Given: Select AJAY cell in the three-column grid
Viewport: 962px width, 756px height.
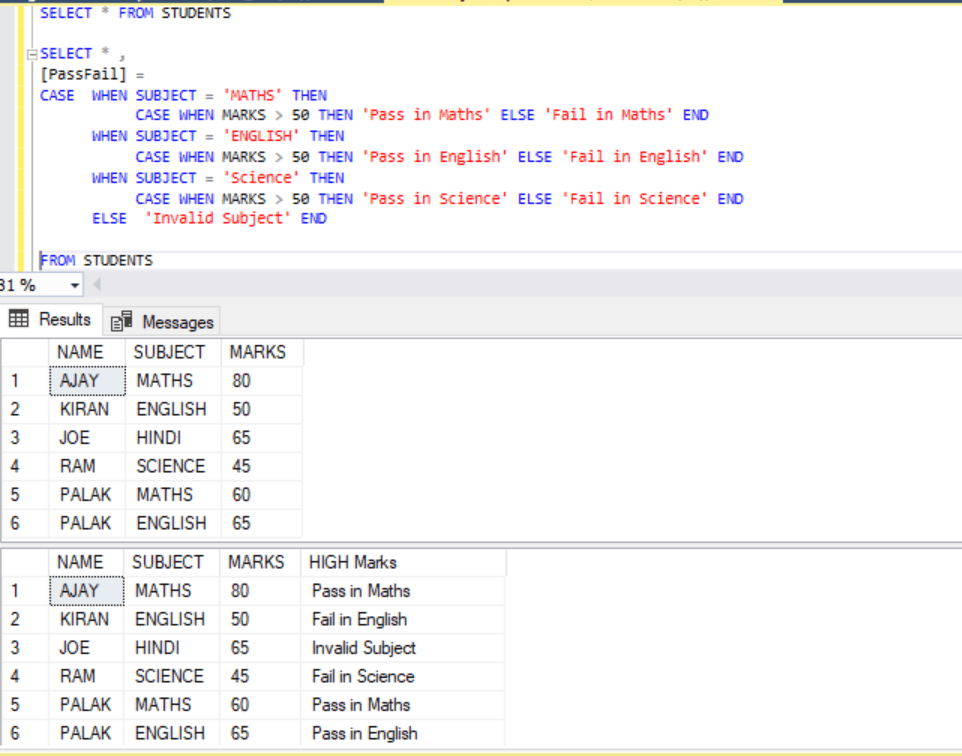Looking at the screenshot, I should (87, 381).
